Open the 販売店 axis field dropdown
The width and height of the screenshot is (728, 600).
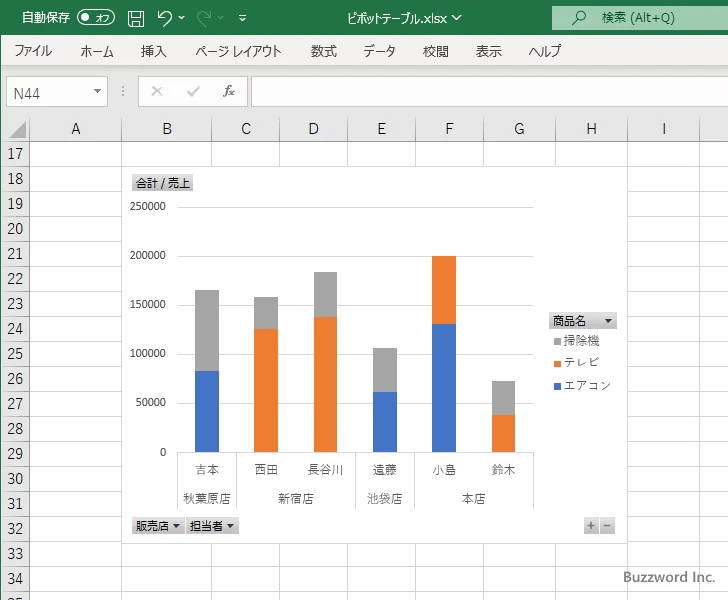tap(158, 526)
